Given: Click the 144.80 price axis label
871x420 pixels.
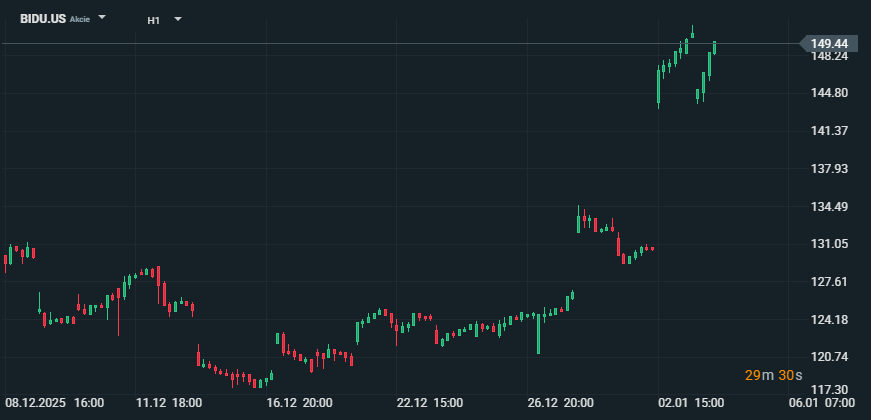Looking at the screenshot, I should coord(829,93).
